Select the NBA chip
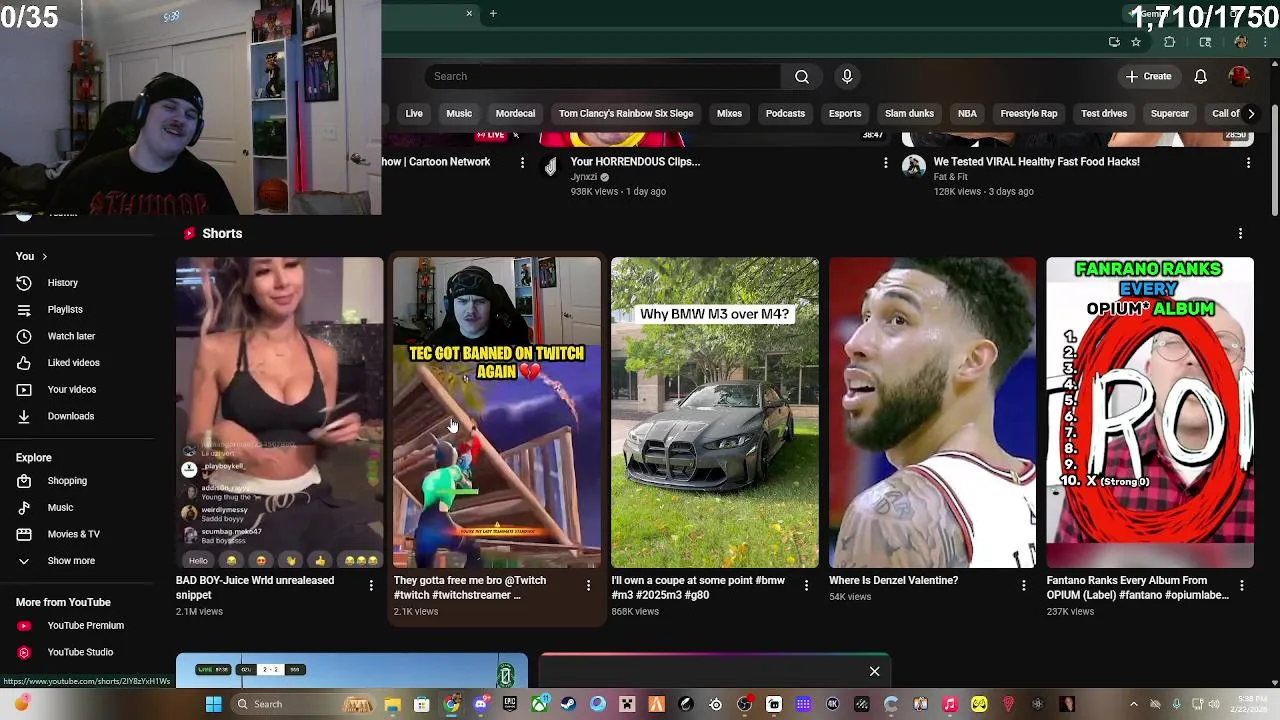 click(967, 113)
